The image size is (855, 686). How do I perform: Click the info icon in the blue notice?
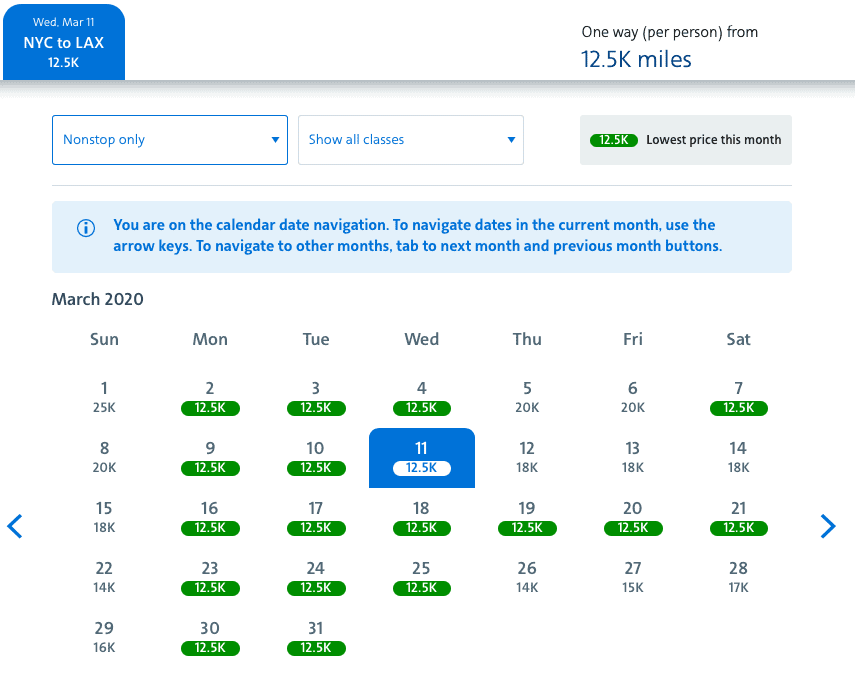[86, 228]
